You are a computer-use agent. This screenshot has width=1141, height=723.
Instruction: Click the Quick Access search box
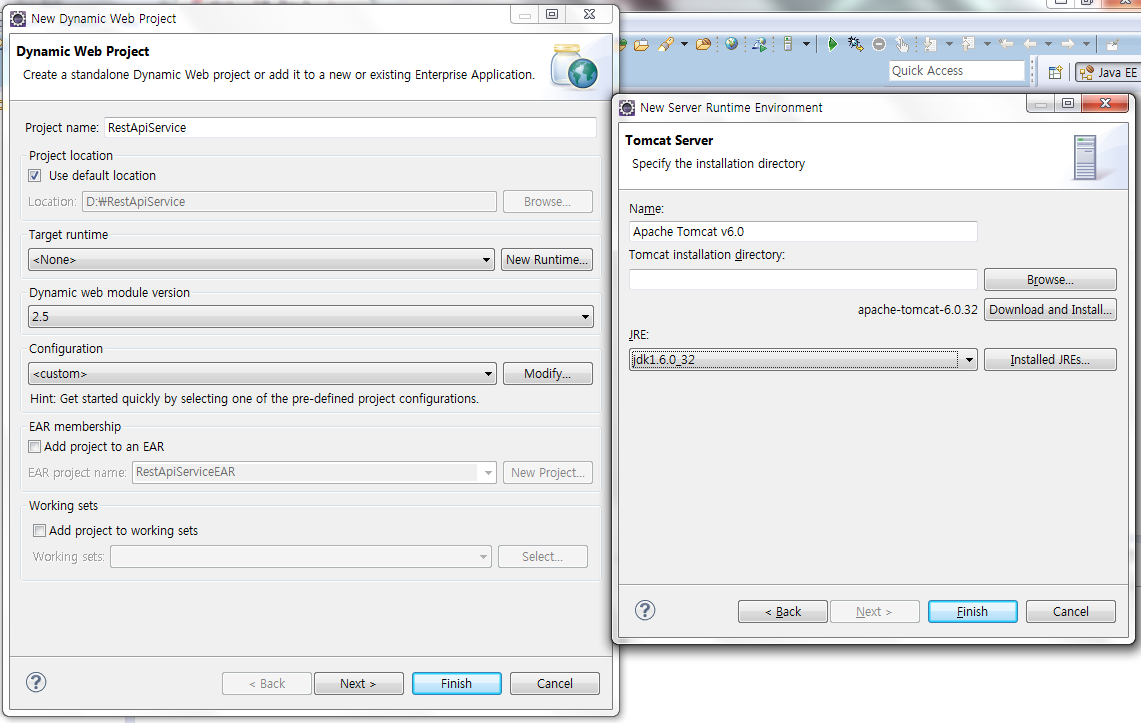(956, 71)
